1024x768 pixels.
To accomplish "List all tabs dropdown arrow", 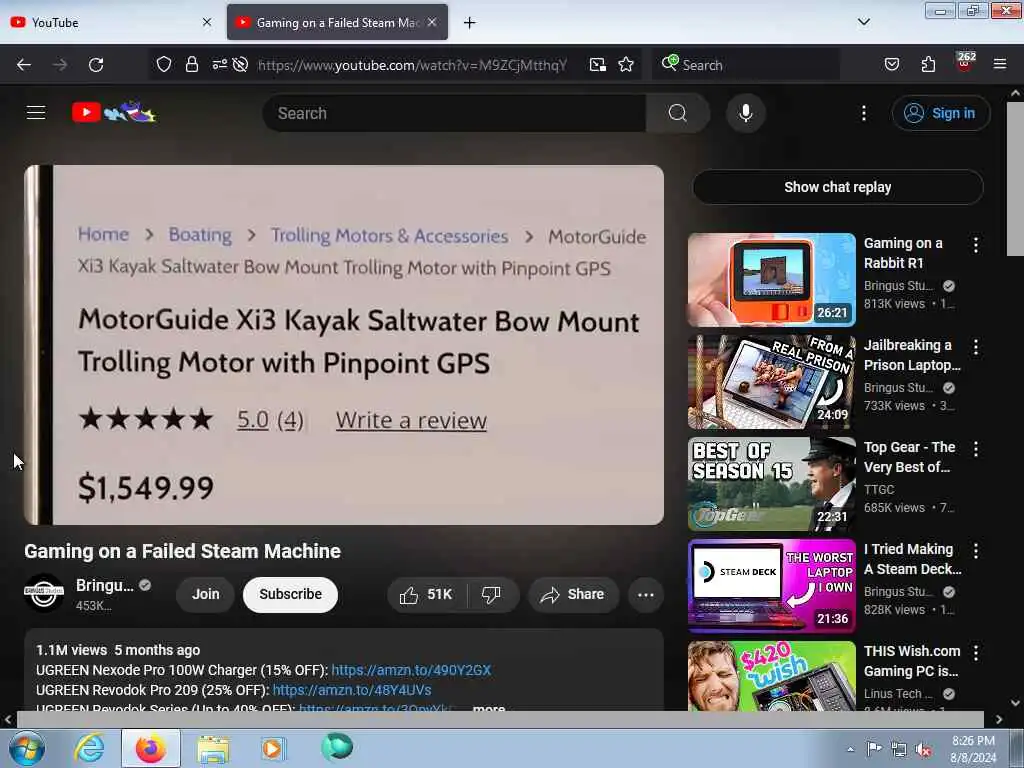I will (x=863, y=22).
